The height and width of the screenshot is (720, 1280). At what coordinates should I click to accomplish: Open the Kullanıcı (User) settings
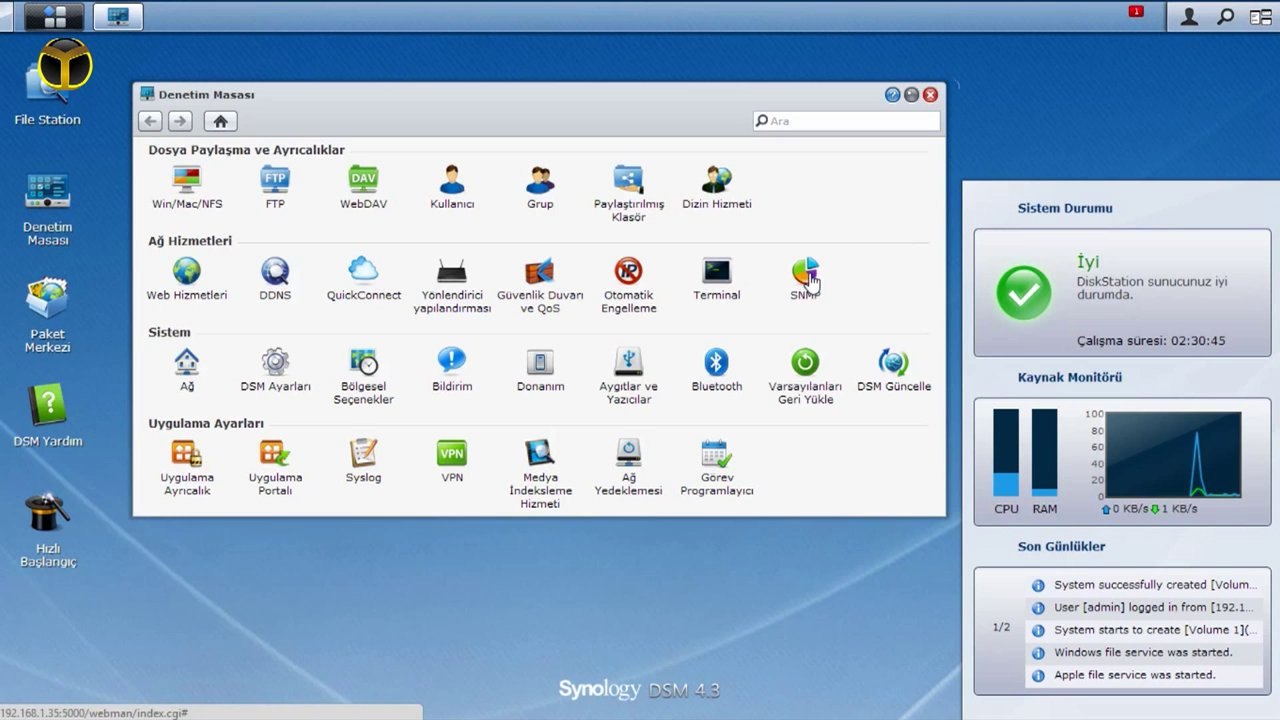(452, 187)
